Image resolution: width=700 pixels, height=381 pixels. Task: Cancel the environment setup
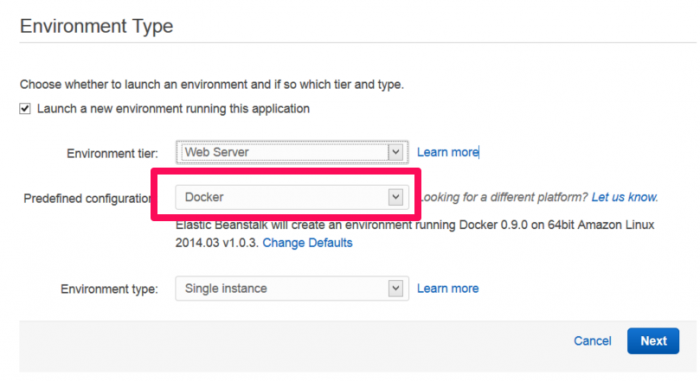(x=592, y=341)
